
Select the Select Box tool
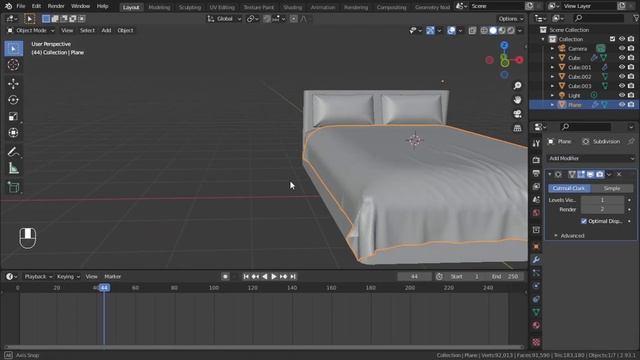tap(13, 49)
